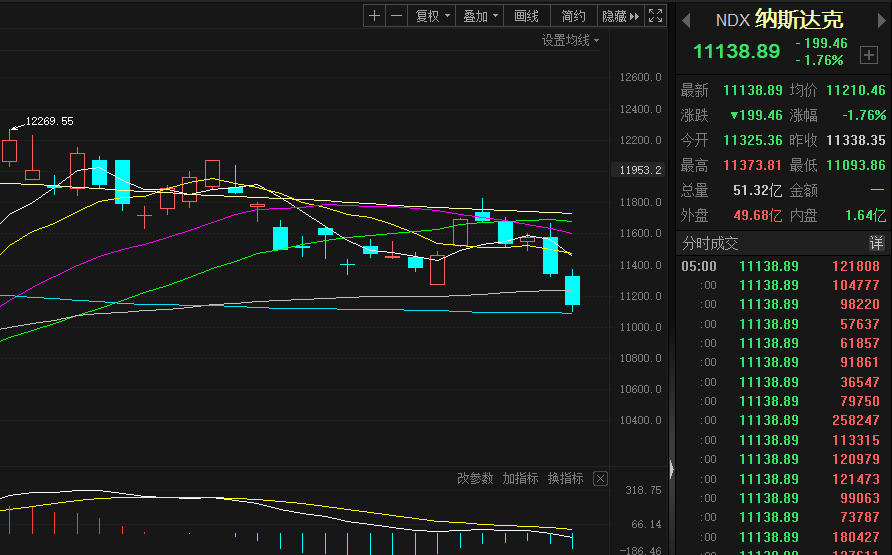This screenshot has height=555, width=892.
Task: Toggle fullscreen chart view icon
Action: pos(655,16)
